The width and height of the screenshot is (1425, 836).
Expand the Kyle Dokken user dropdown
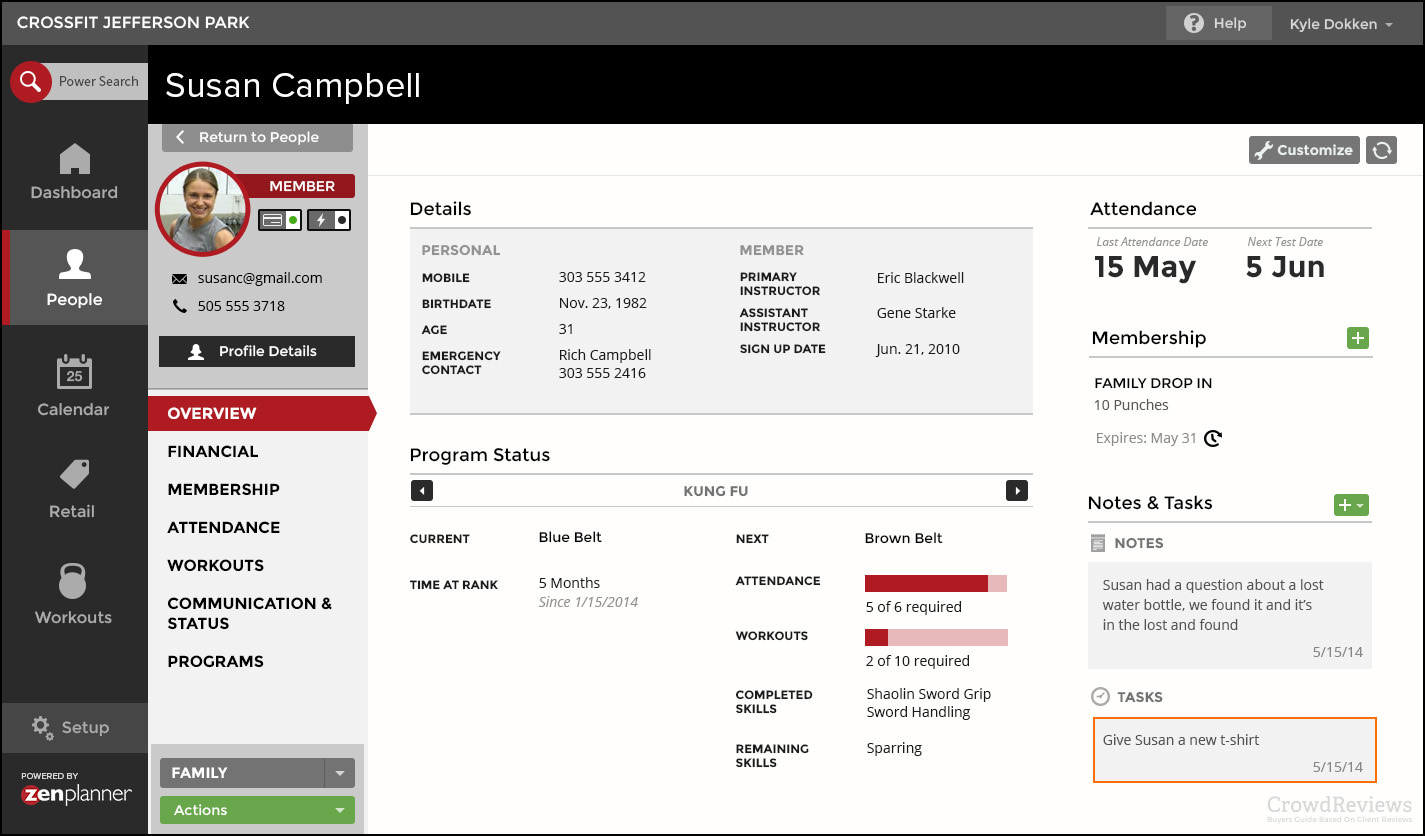[x=1340, y=24]
